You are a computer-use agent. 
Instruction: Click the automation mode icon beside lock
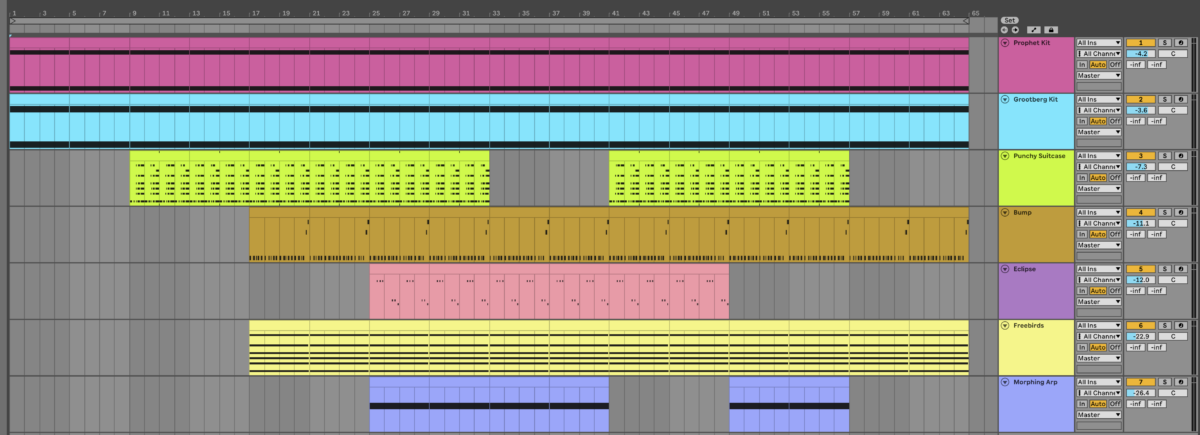(x=1033, y=30)
